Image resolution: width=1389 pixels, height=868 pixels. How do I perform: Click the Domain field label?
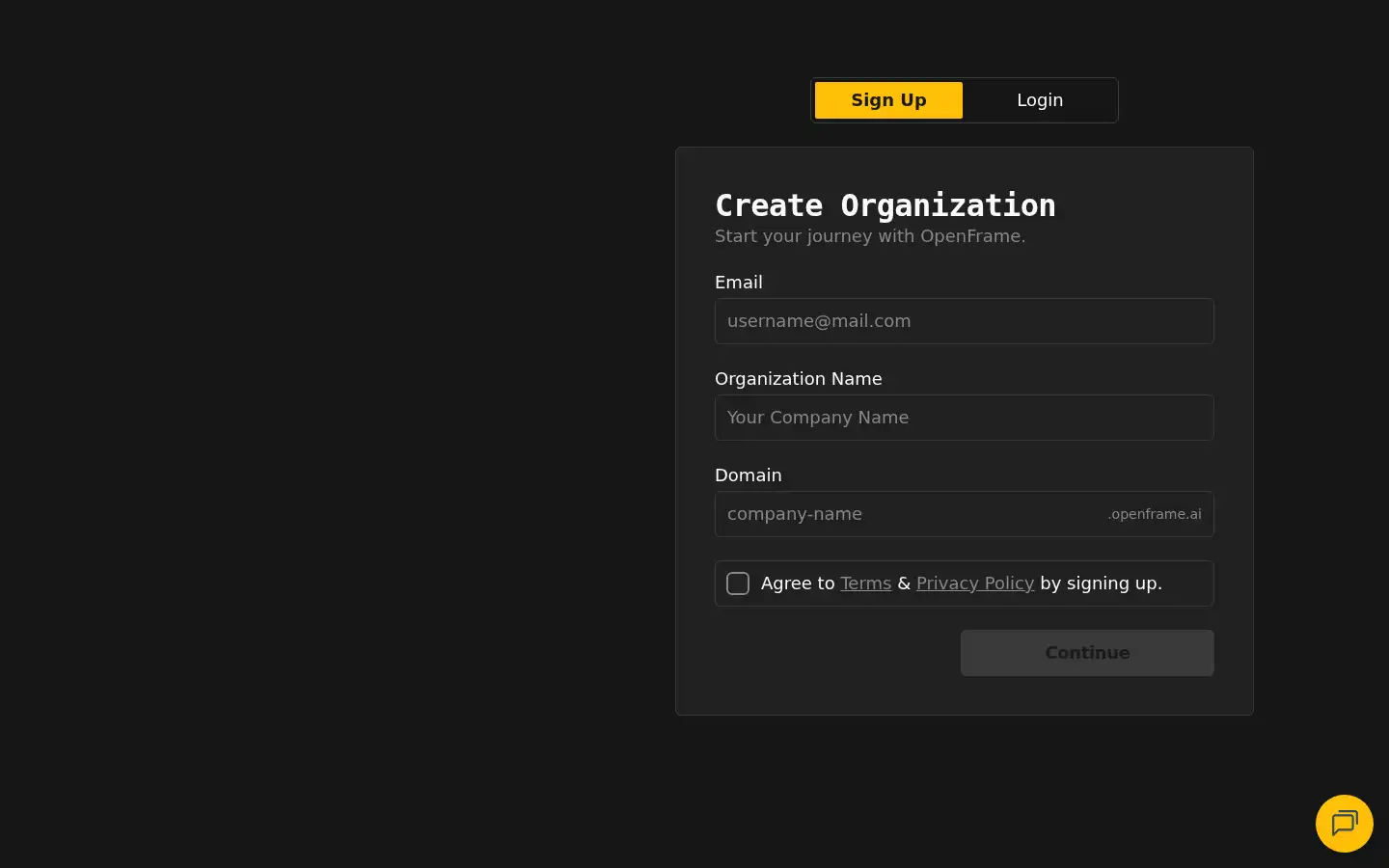(x=749, y=475)
